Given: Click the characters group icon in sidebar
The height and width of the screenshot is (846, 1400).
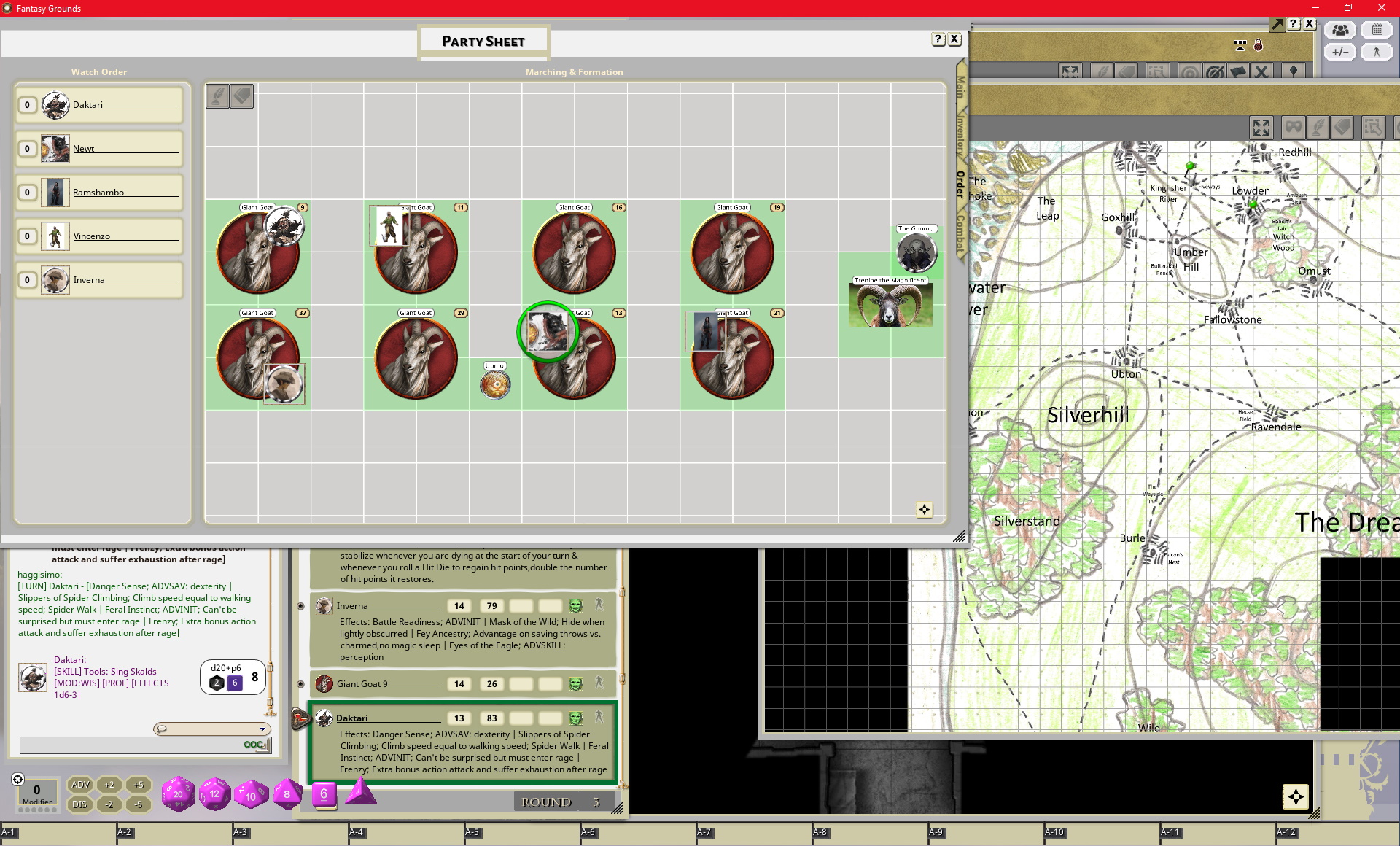Looking at the screenshot, I should click(1340, 30).
